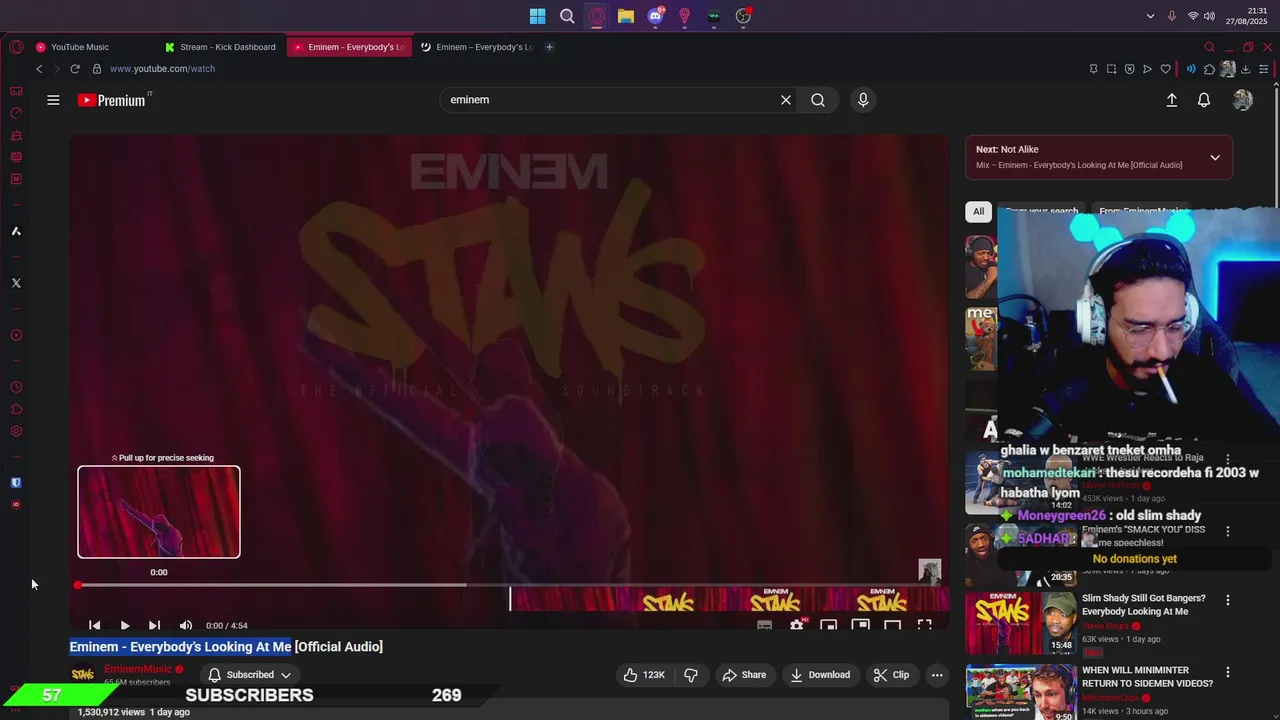Viewport: 1280px width, 720px height.
Task: Open the browser extensions puzzle icon
Action: point(1209,69)
